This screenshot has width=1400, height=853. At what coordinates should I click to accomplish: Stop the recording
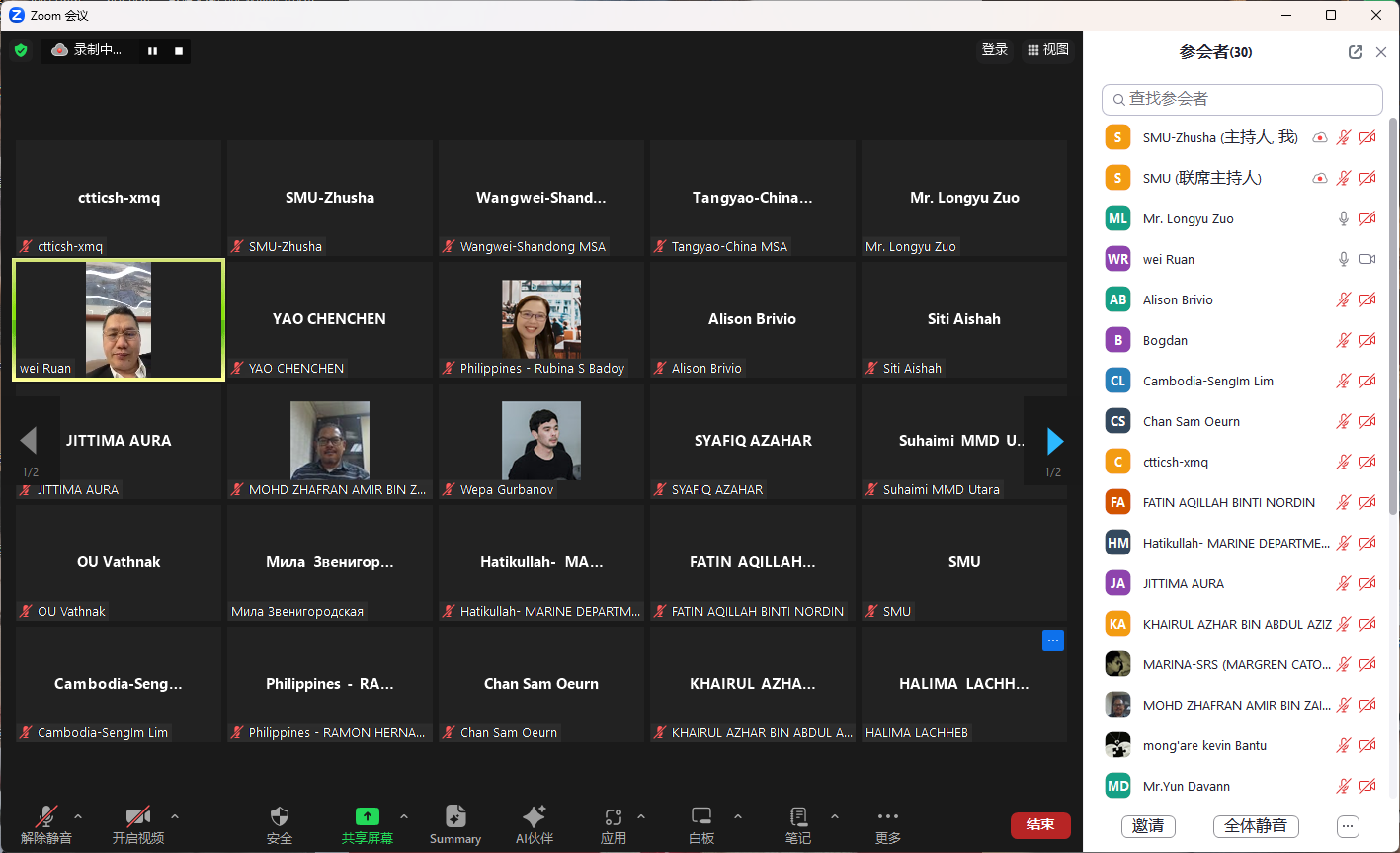(x=179, y=51)
